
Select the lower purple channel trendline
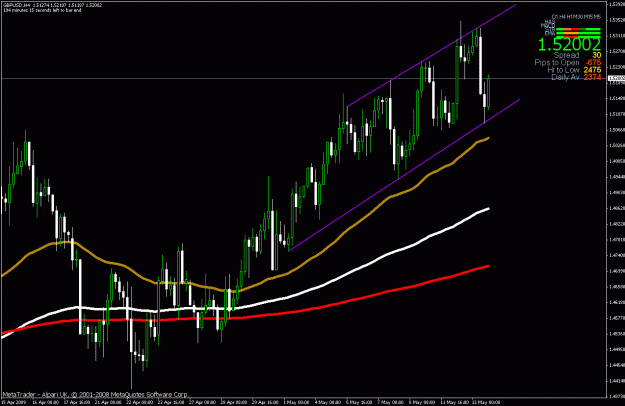pyautogui.click(x=404, y=175)
